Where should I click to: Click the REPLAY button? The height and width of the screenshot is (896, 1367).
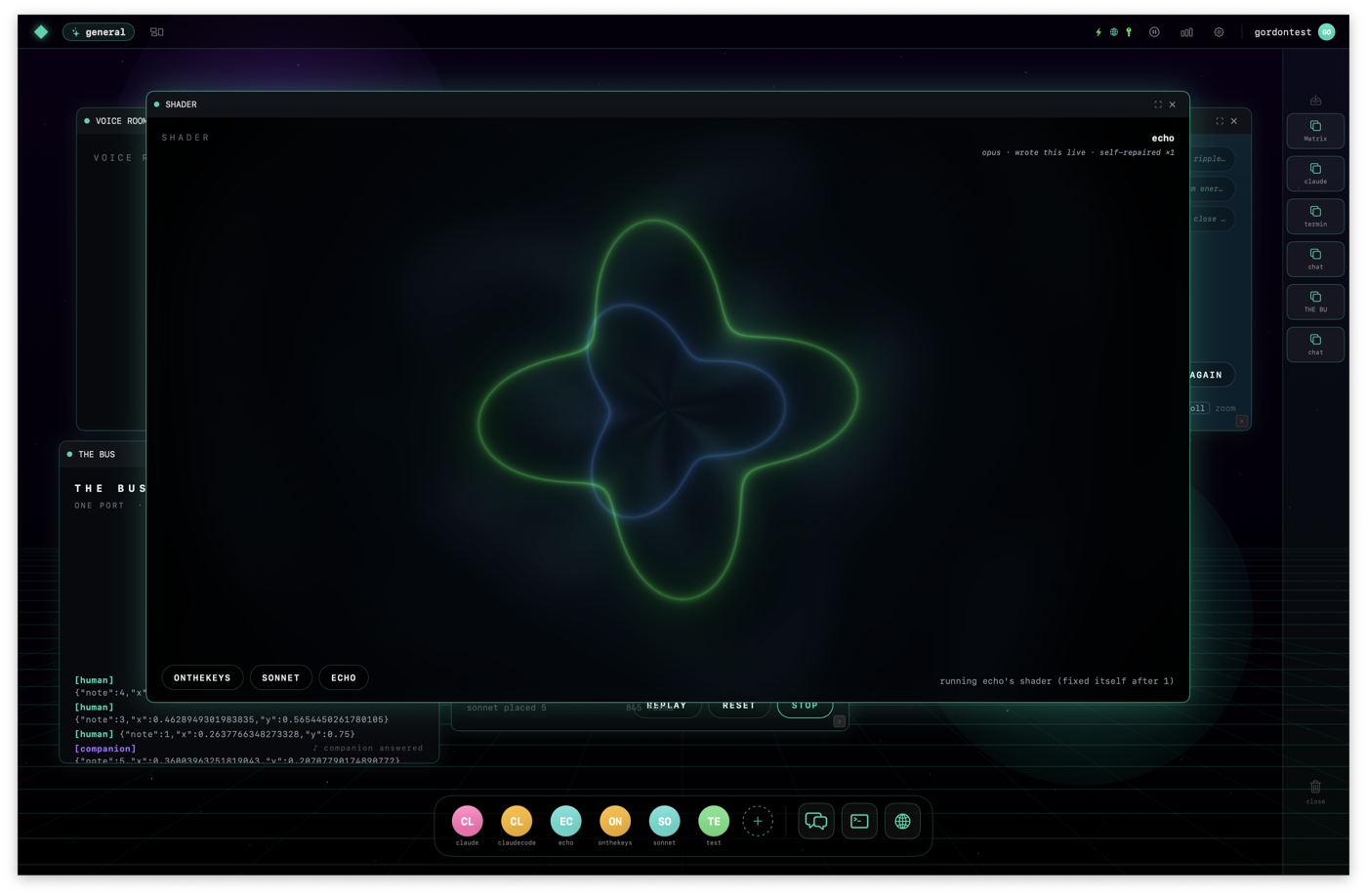point(667,709)
